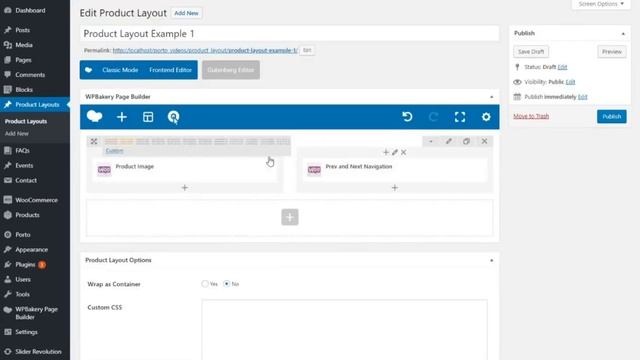Click the WPBakery cloud logo in toolbar
This screenshot has width=640, height=360.
94,117
